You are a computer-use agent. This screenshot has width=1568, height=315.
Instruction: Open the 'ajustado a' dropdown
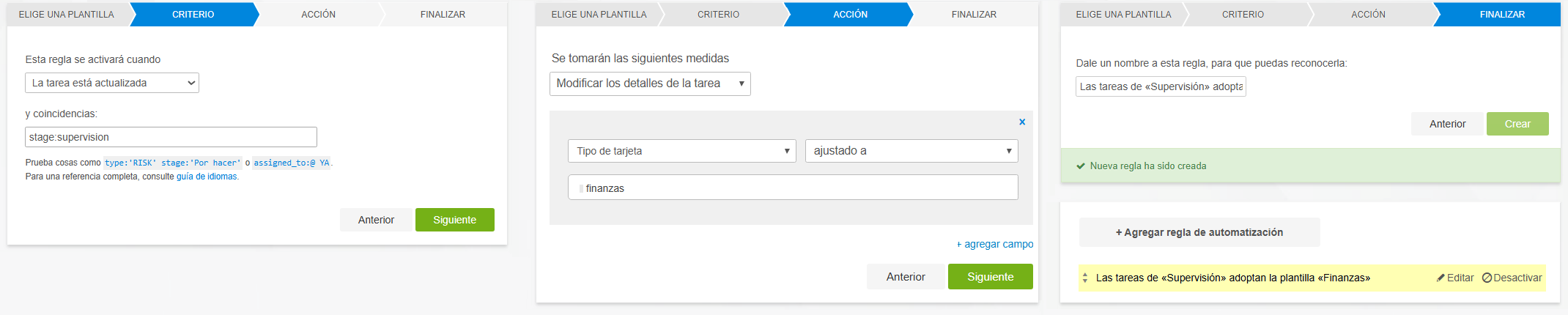911,151
